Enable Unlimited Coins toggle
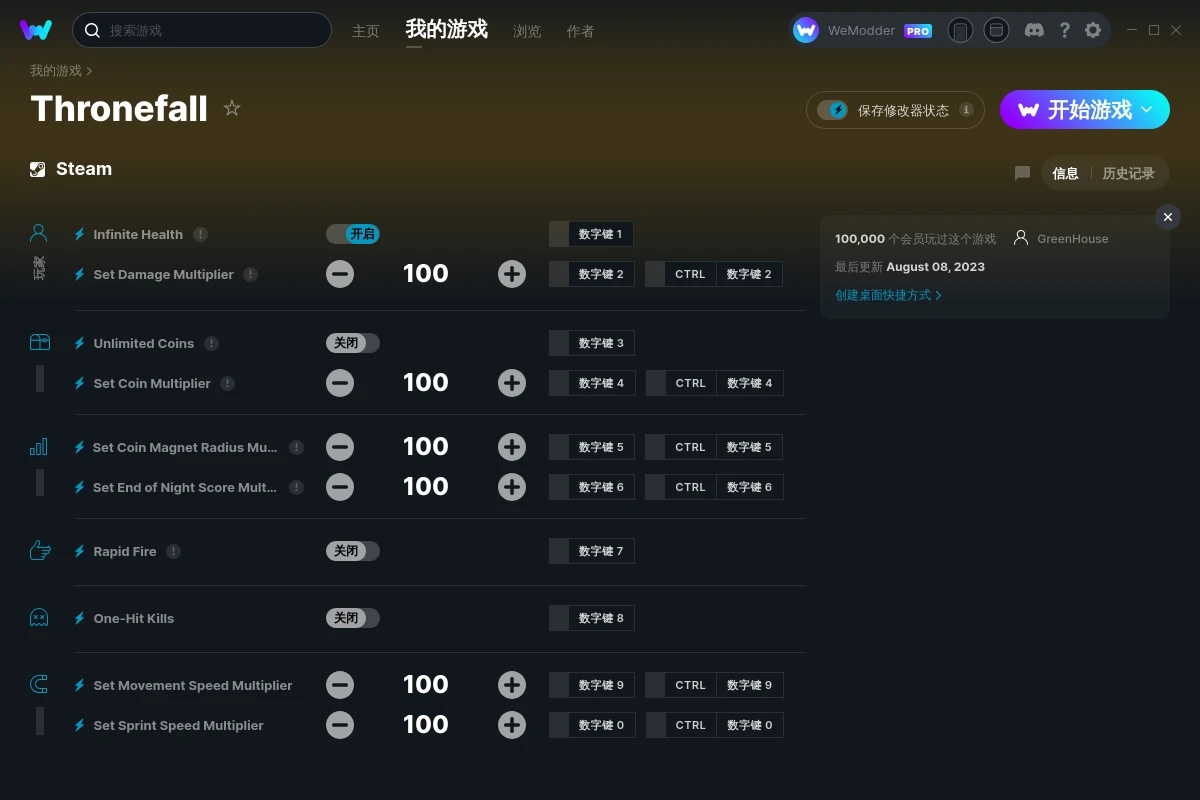The image size is (1200, 800). [353, 343]
